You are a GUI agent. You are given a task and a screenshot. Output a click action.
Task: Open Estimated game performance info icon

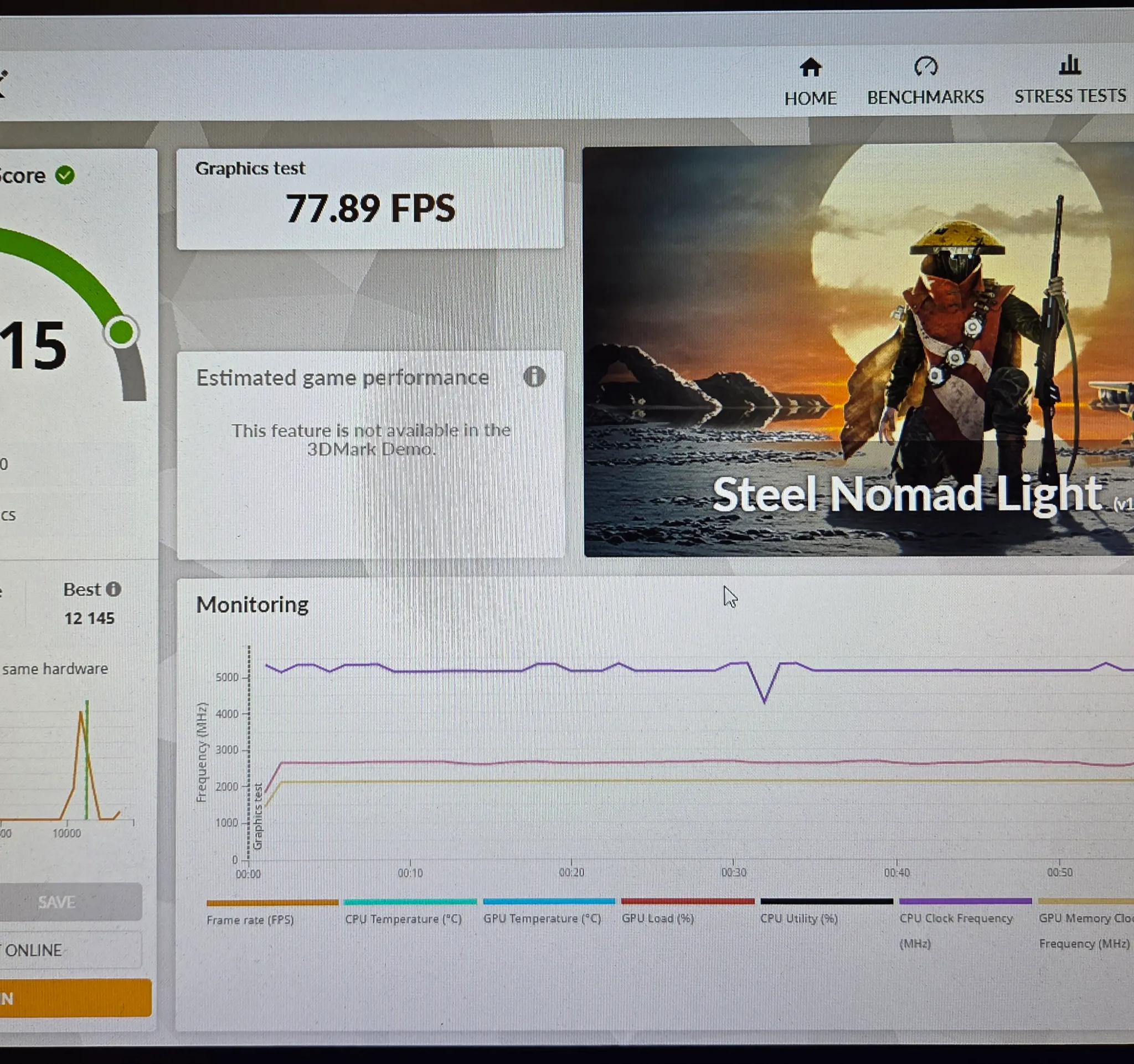(x=534, y=376)
